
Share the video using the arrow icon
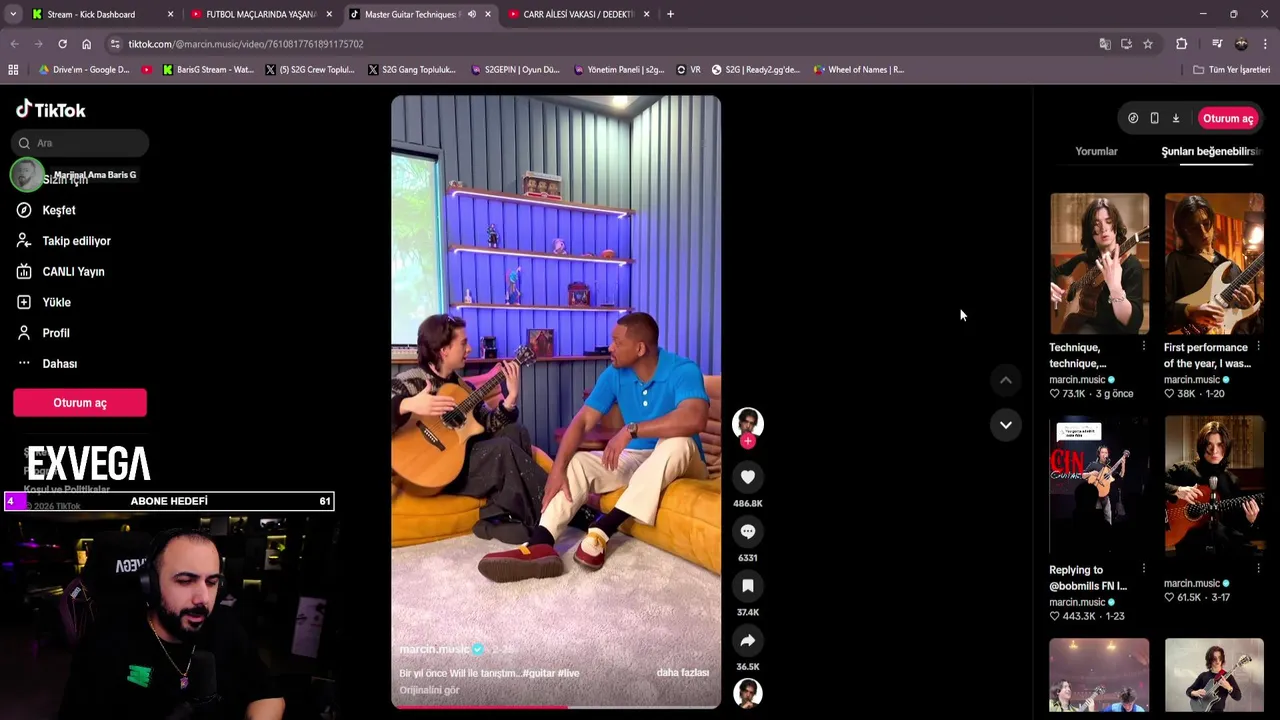[x=747, y=640]
